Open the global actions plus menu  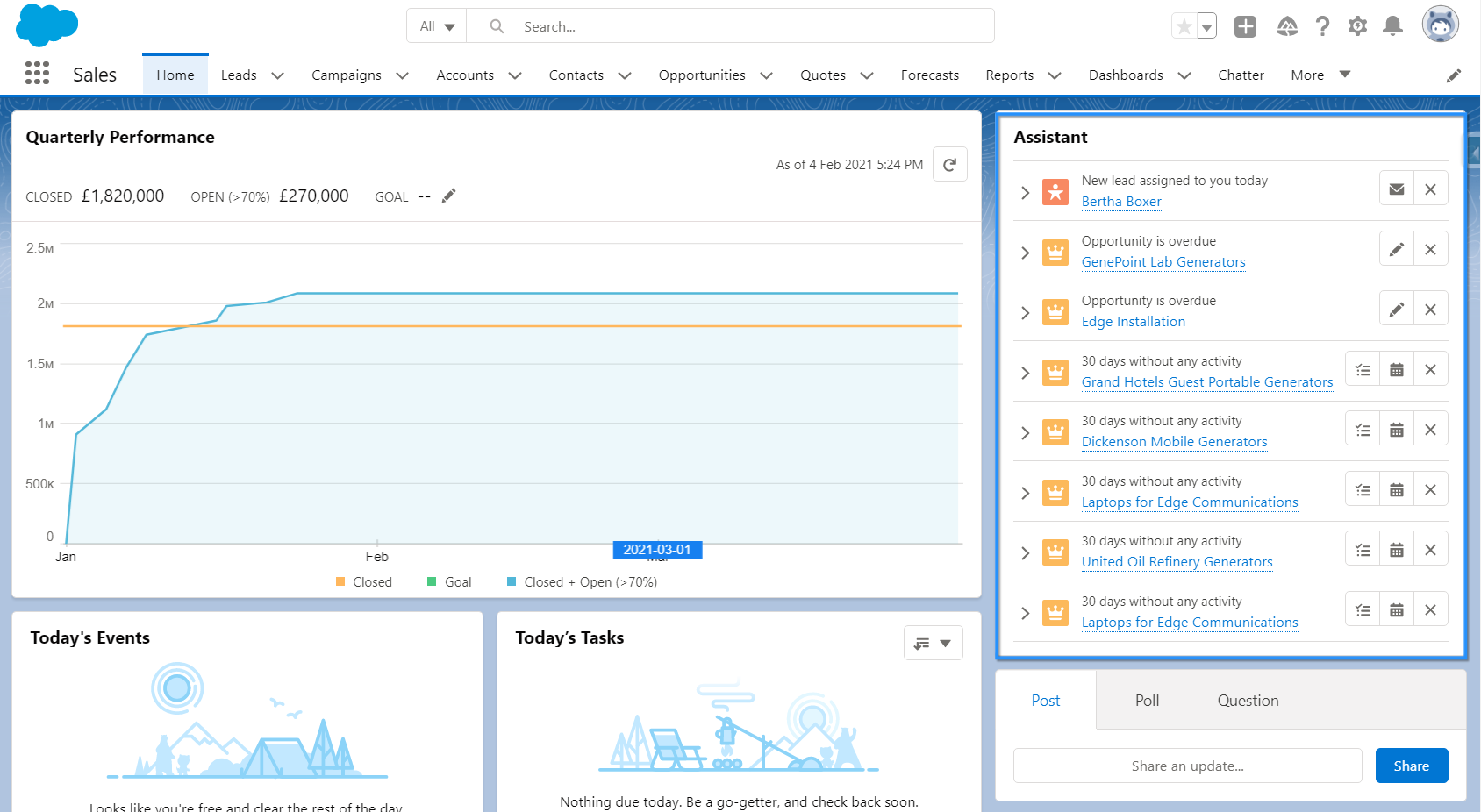pos(1245,26)
